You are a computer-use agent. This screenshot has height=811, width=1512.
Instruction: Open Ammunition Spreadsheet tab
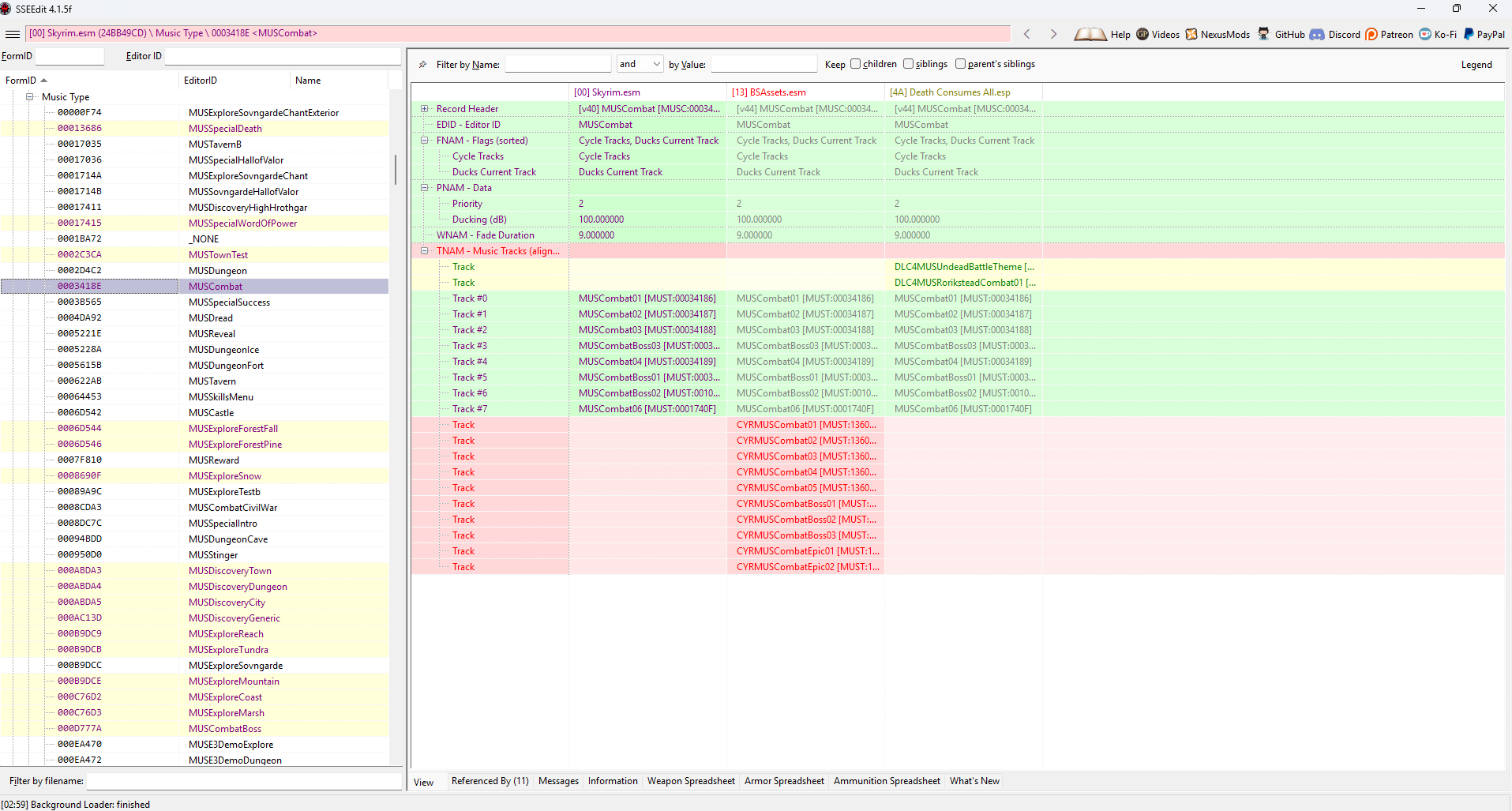[887, 781]
